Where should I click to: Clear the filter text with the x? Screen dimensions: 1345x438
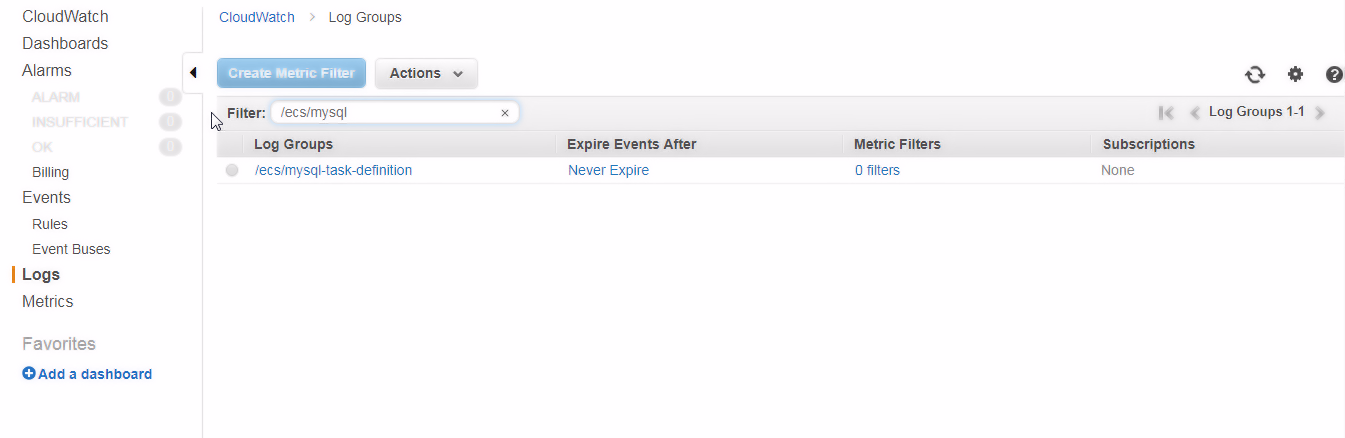[x=505, y=113]
